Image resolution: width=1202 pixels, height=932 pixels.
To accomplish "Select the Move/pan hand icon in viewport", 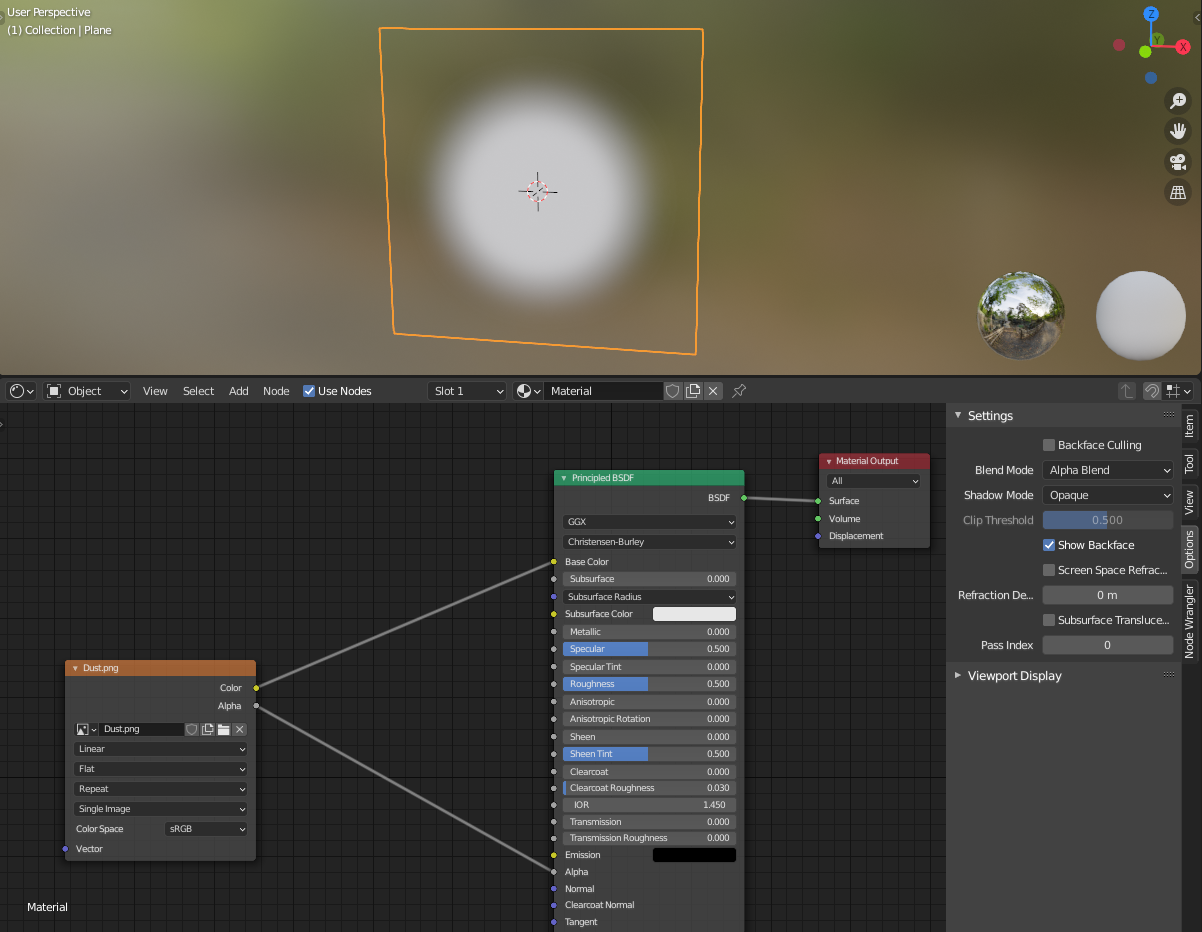I will [x=1178, y=130].
